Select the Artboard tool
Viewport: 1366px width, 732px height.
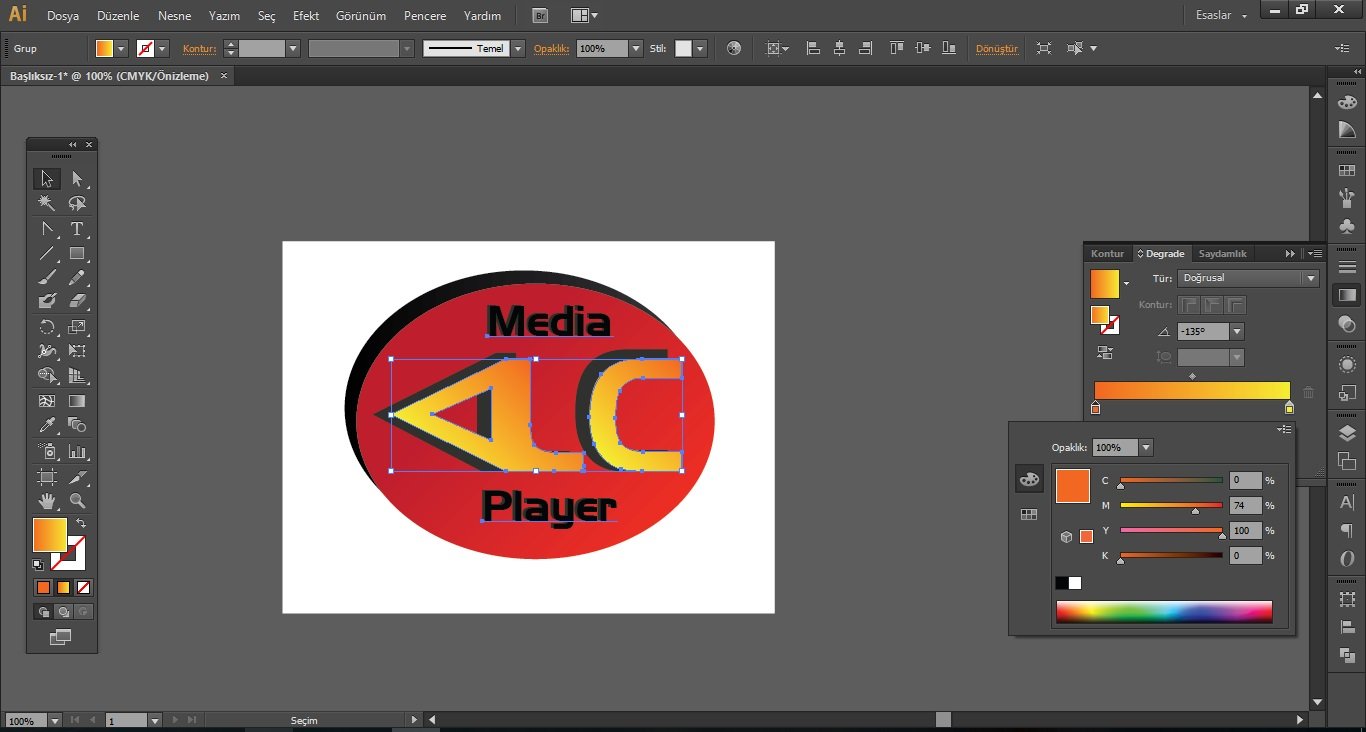click(46, 477)
